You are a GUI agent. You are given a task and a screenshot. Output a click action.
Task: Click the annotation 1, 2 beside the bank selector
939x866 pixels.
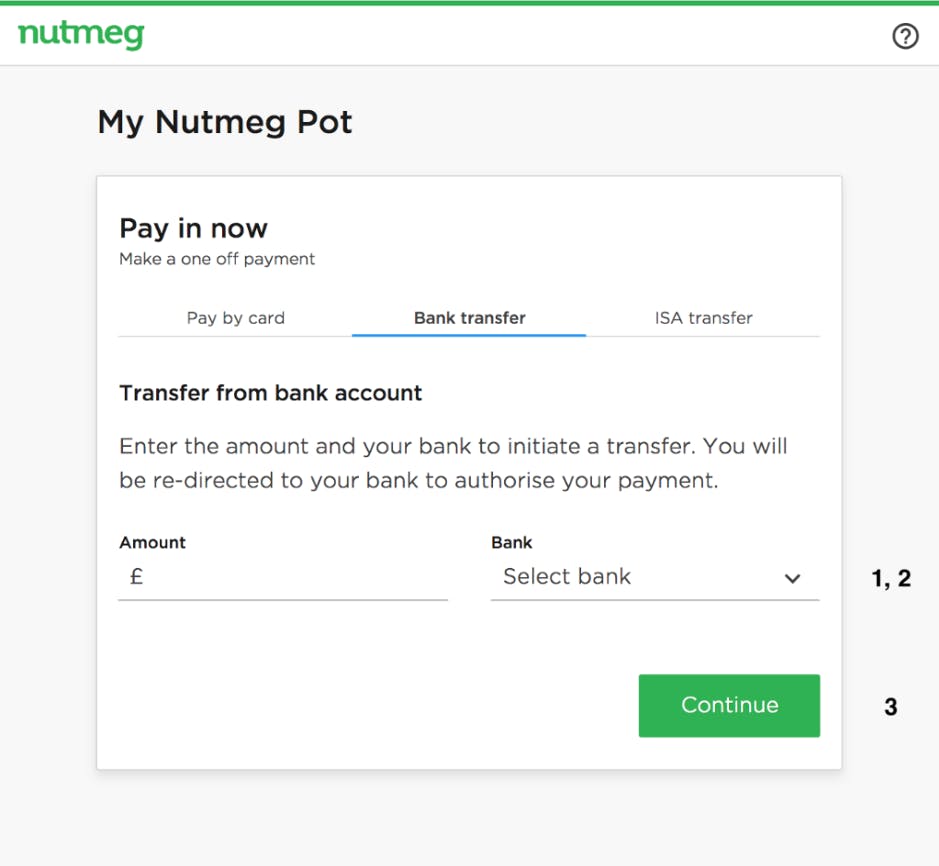pyautogui.click(x=891, y=579)
